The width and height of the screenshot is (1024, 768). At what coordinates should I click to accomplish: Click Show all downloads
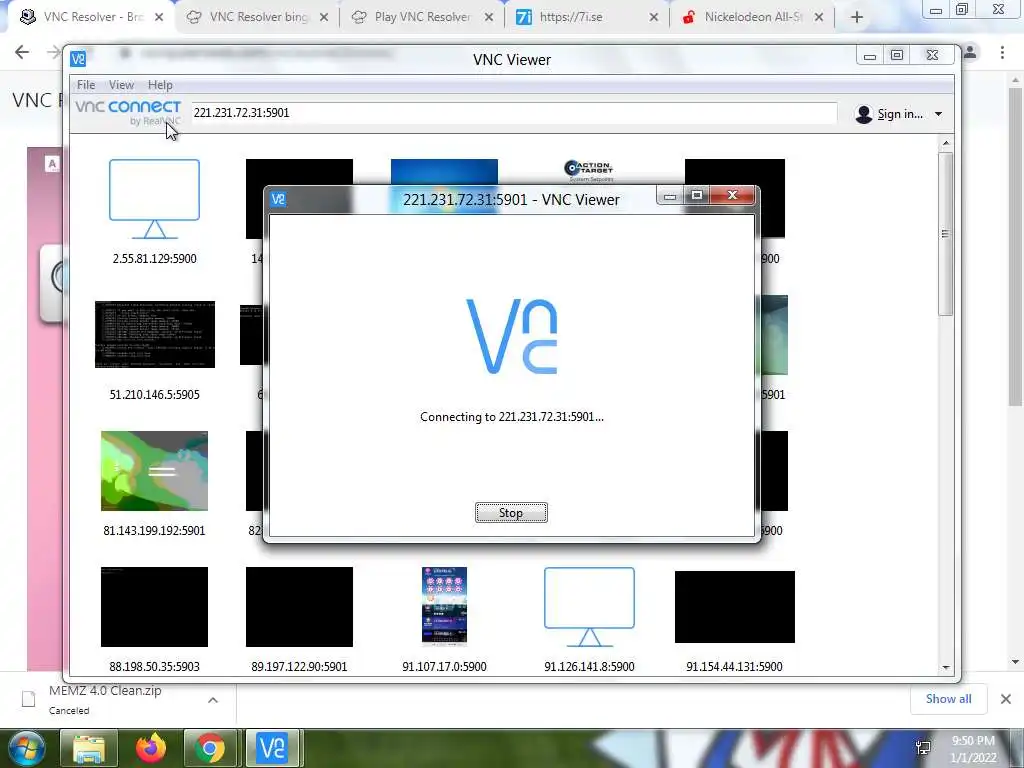point(948,699)
